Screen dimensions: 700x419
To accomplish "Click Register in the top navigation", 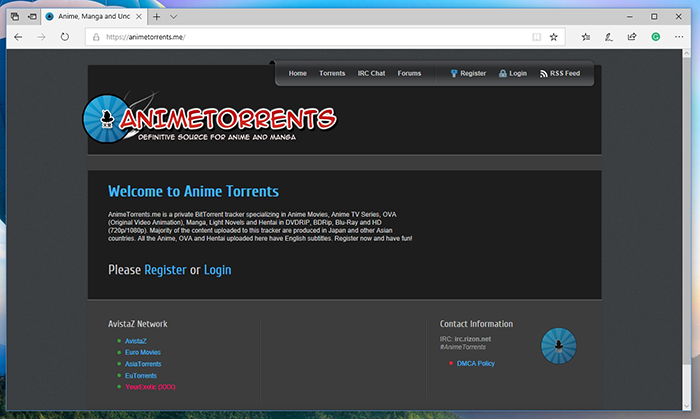I will click(x=473, y=73).
